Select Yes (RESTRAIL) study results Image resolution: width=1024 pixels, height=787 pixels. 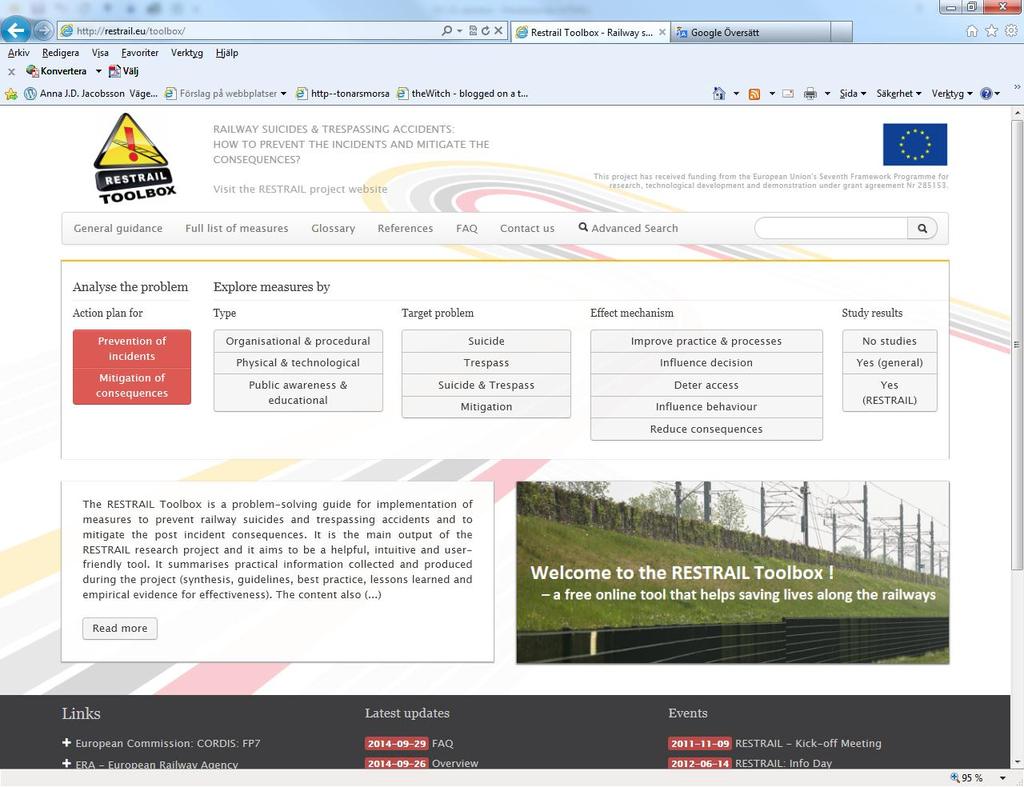(889, 393)
